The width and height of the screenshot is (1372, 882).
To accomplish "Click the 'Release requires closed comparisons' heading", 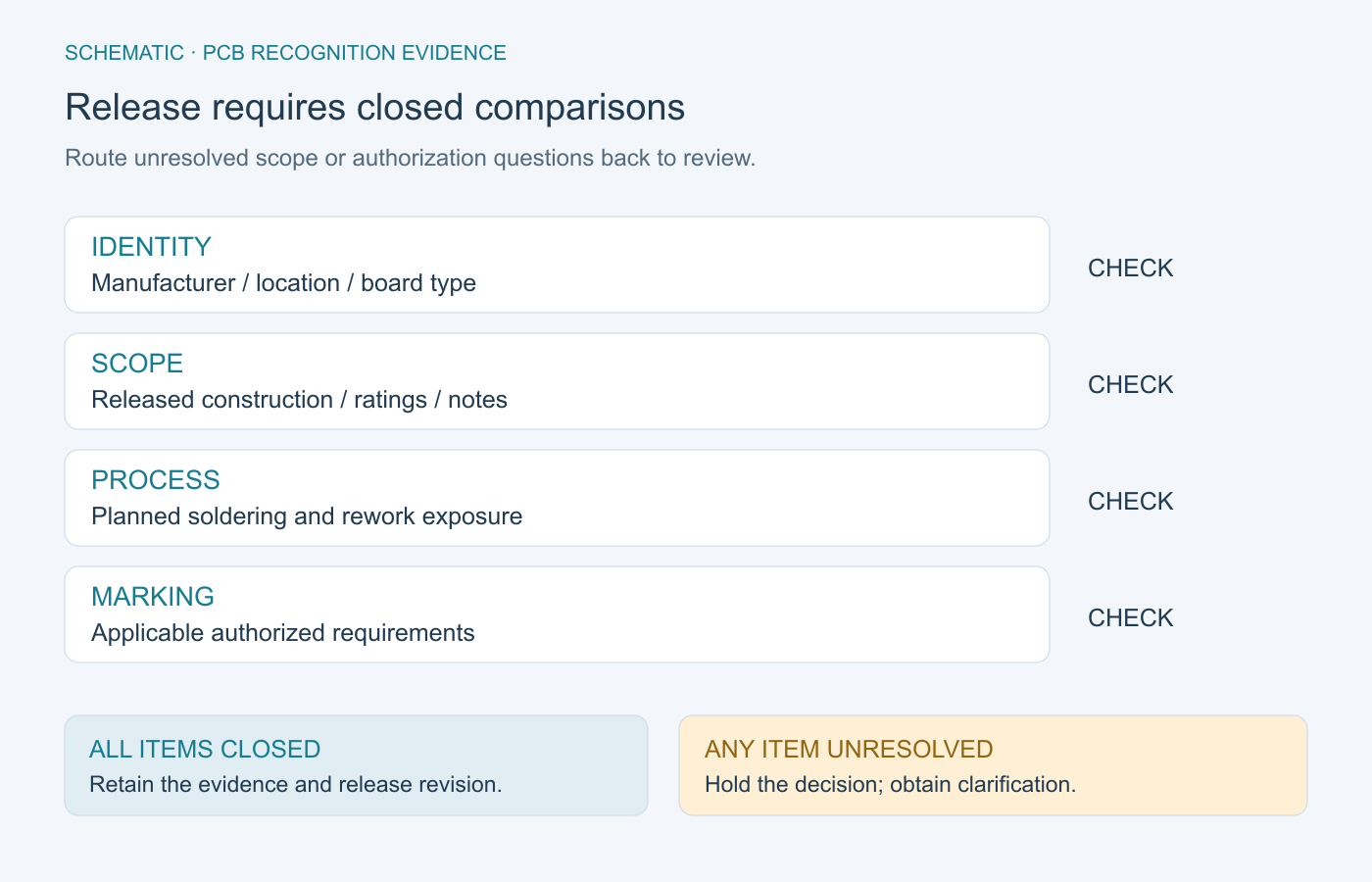I will (x=374, y=107).
